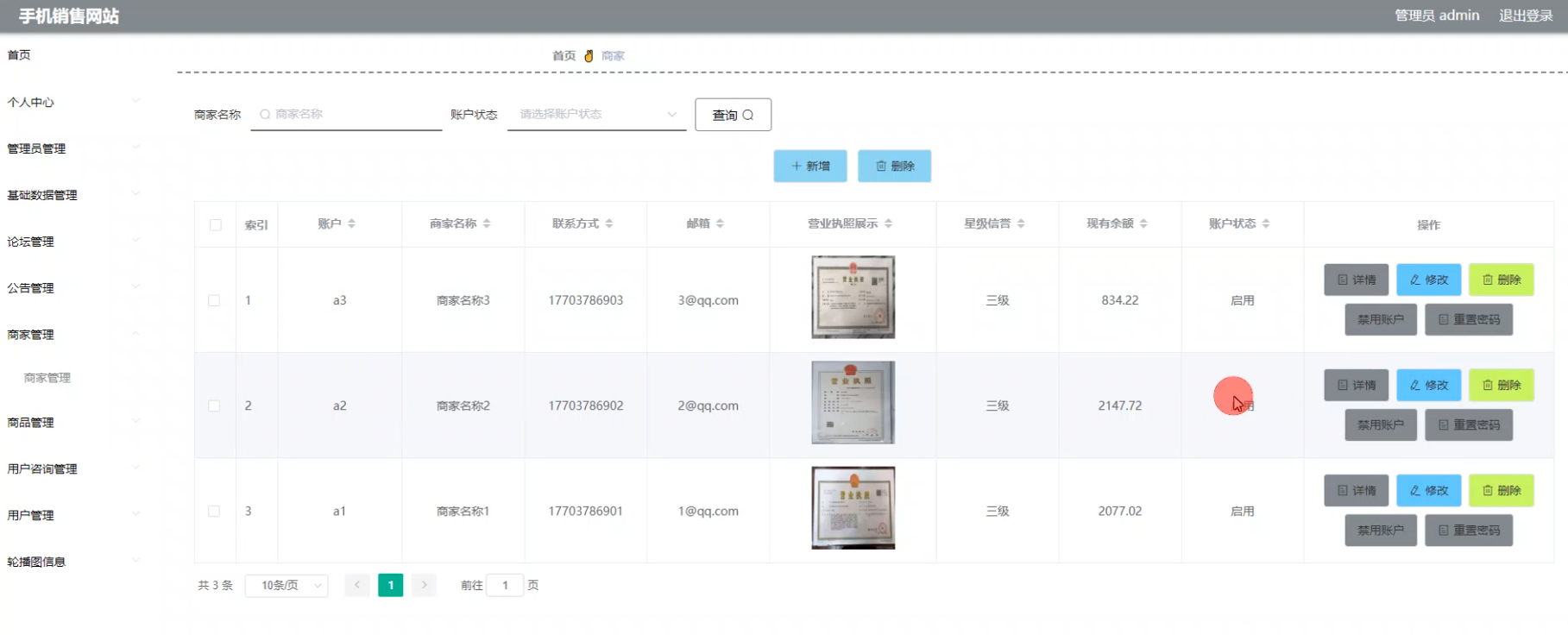This screenshot has width=1568, height=635.
Task: Open 详情 for account a2
Action: tap(1357, 385)
